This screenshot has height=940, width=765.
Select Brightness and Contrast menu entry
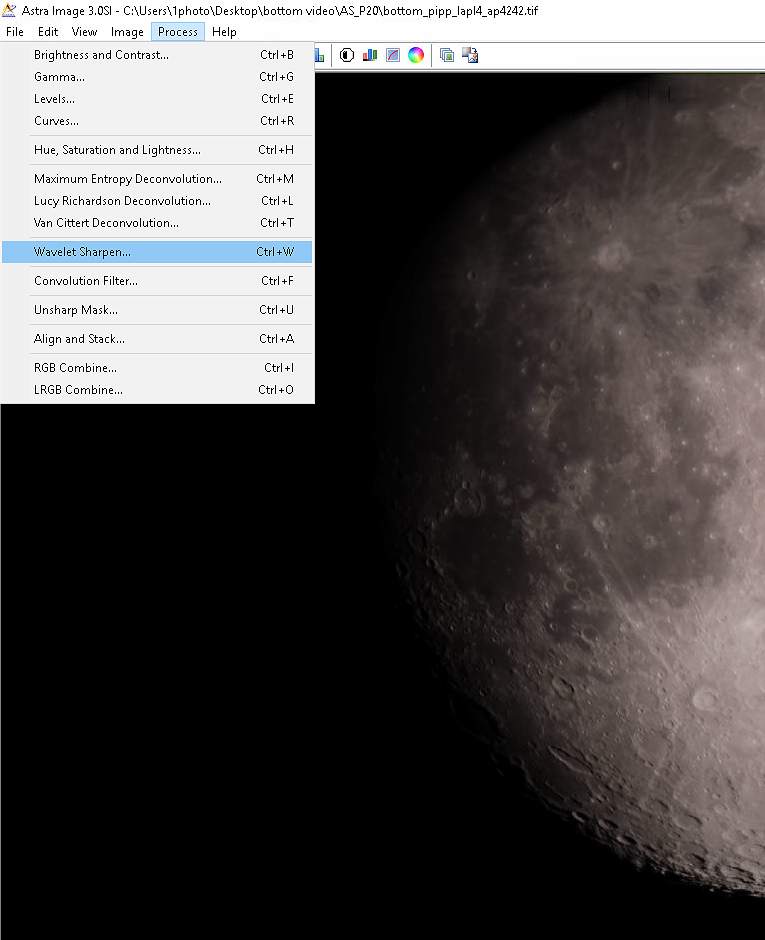157,55
